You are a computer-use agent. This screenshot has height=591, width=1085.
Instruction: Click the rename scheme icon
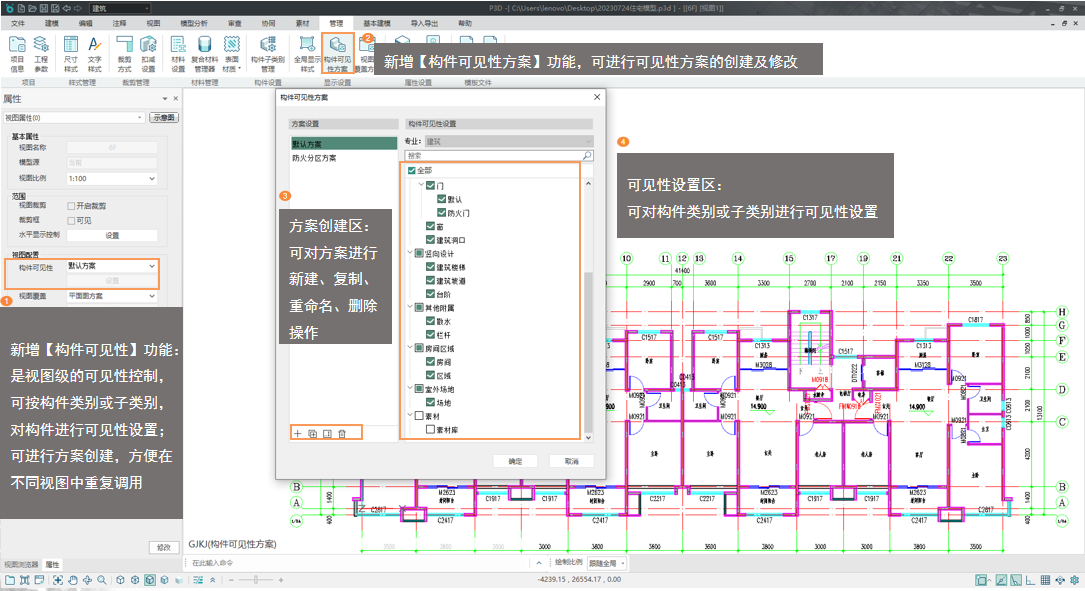(x=327, y=433)
